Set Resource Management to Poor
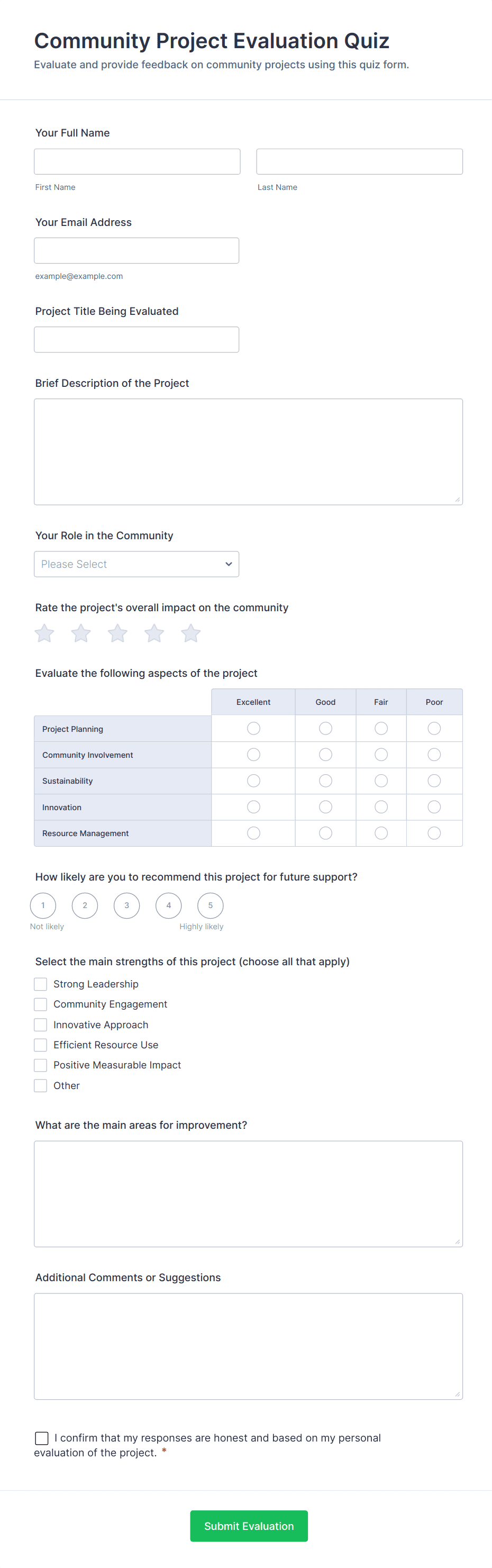Screen dimensions: 492x1568 pyautogui.click(x=434, y=833)
